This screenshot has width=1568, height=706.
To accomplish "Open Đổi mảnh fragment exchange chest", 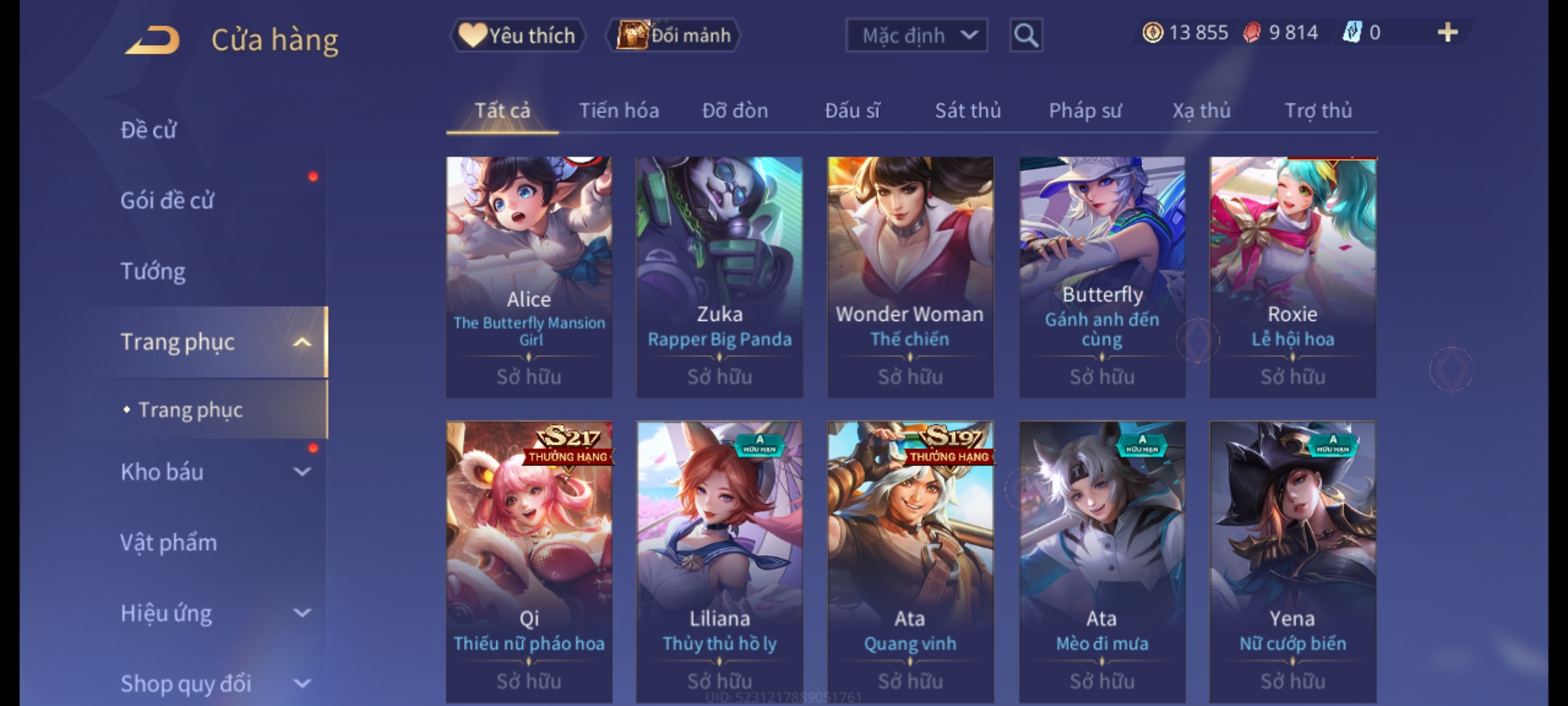I will 674,35.
